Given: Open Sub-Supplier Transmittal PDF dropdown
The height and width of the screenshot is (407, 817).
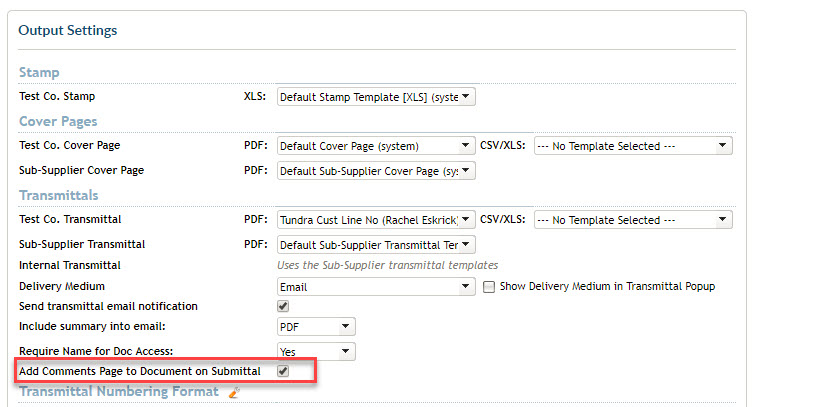Looking at the screenshot, I should tap(376, 244).
